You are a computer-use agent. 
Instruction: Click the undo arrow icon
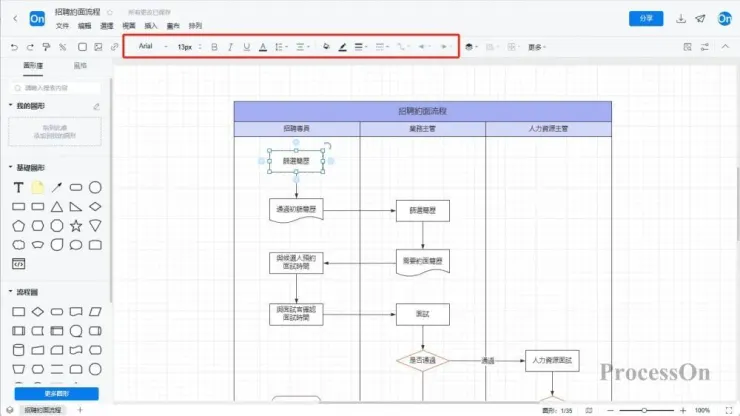coord(14,47)
